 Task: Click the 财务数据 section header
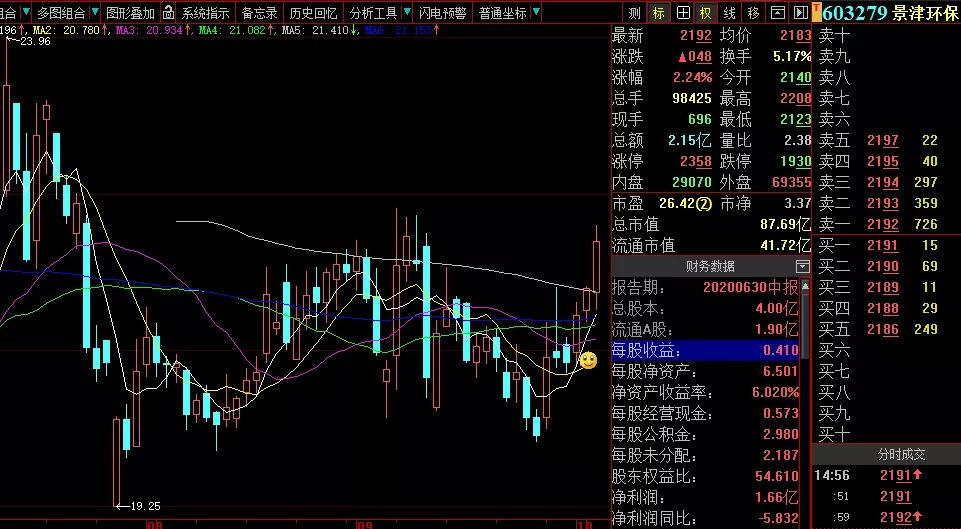click(710, 266)
